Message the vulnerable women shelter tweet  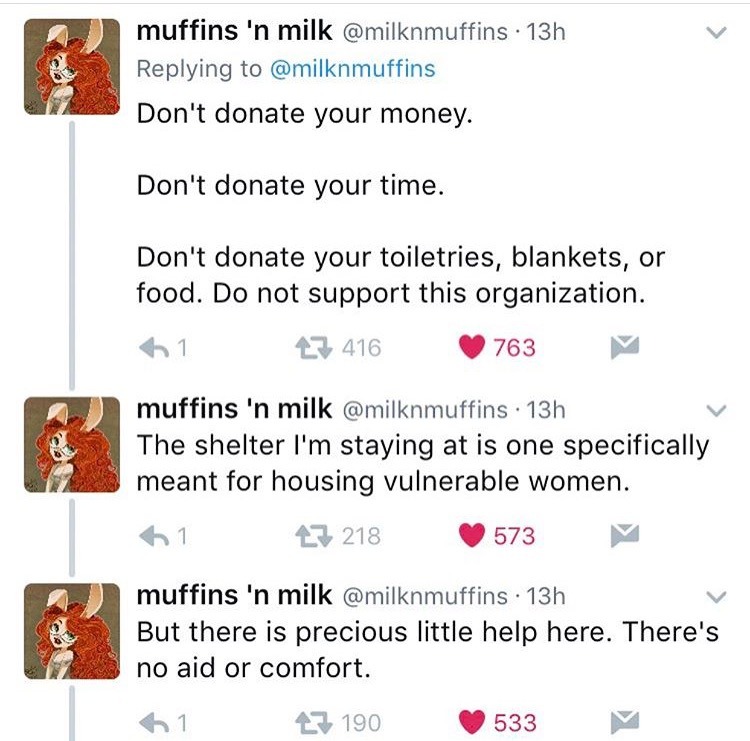coord(623,536)
